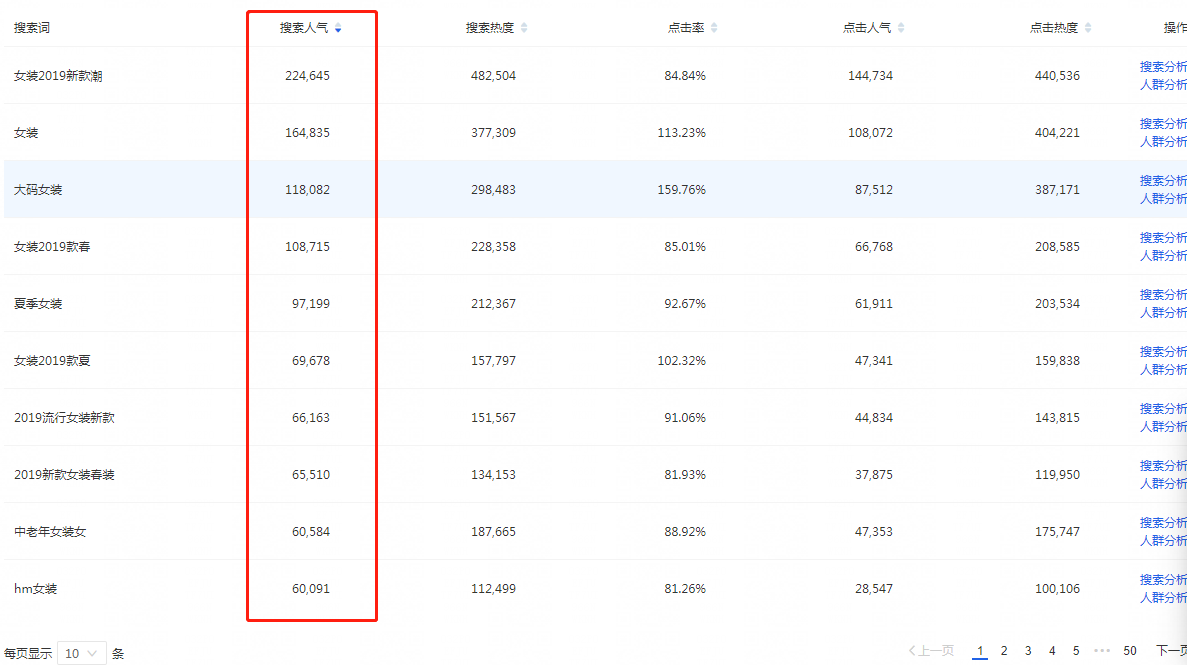This screenshot has height=665, width=1187.
Task: Click search popularity value 164,835
Action: coord(307,133)
